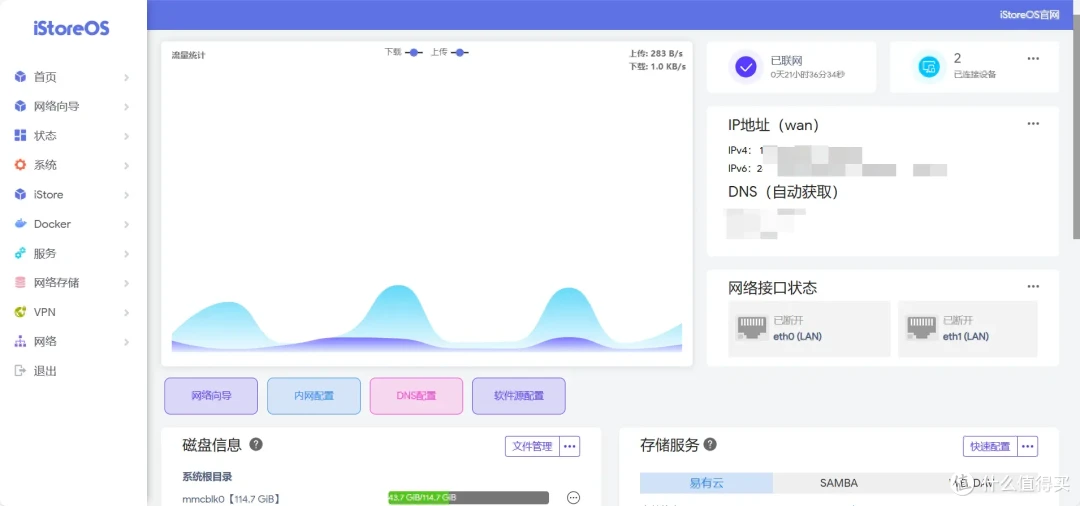
Task: Select the 易有云 storage tab
Action: click(x=706, y=483)
